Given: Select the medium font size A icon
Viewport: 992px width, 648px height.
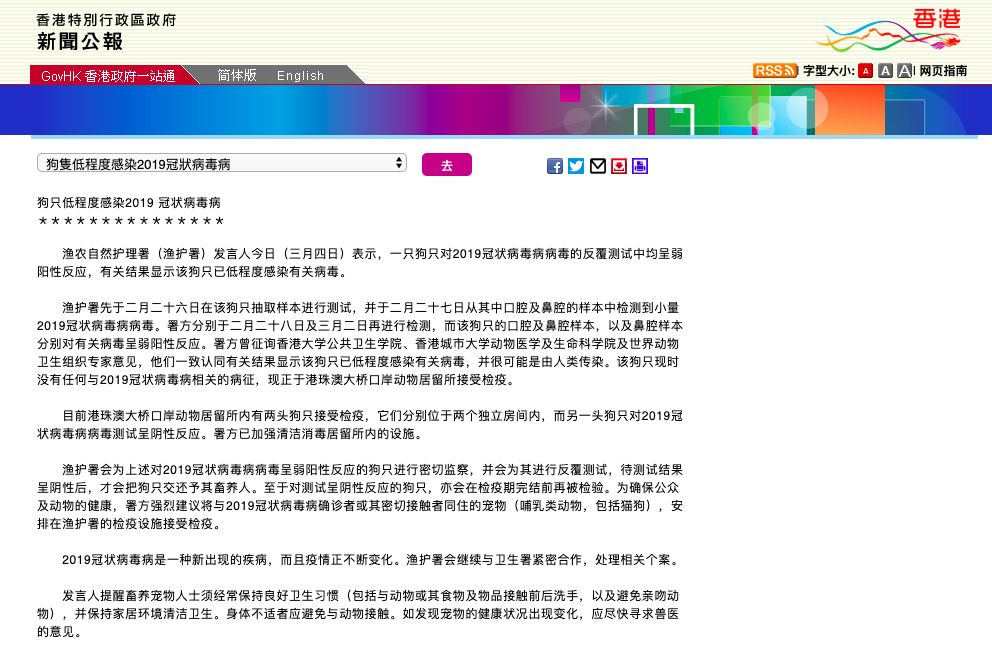Looking at the screenshot, I should coord(886,70).
